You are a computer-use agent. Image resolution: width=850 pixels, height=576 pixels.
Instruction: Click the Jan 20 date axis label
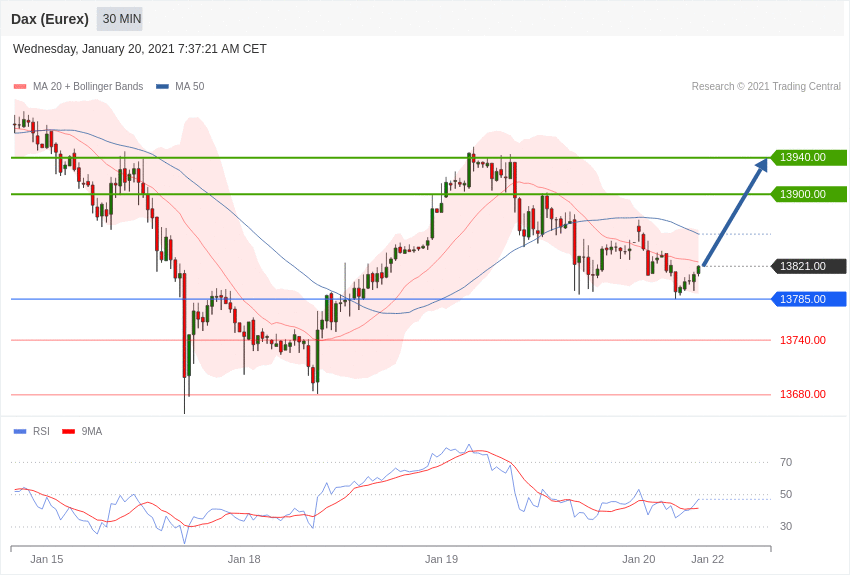639,559
